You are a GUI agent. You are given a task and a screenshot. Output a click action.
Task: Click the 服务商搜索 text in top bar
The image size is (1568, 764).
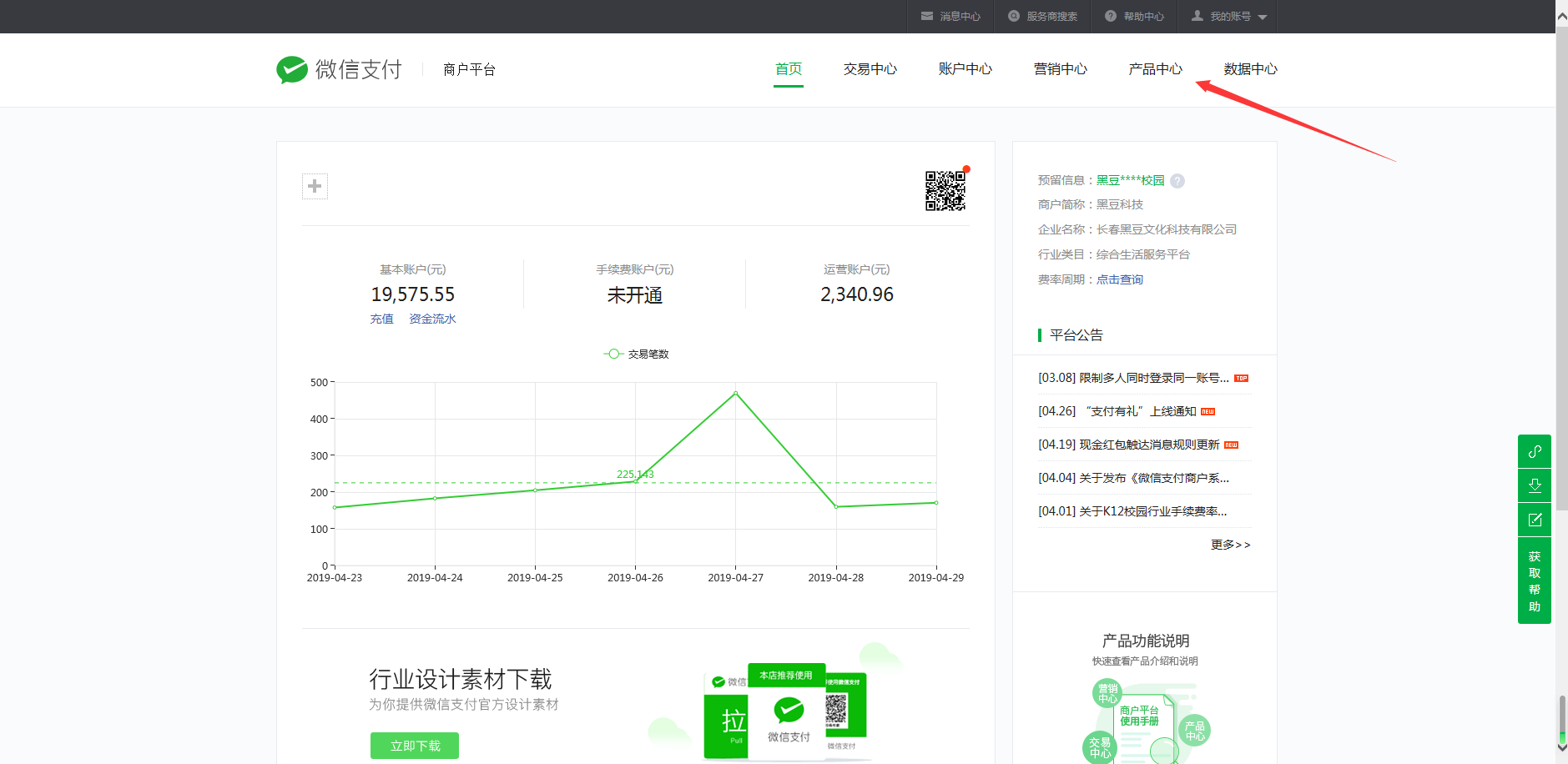pyautogui.click(x=1051, y=17)
